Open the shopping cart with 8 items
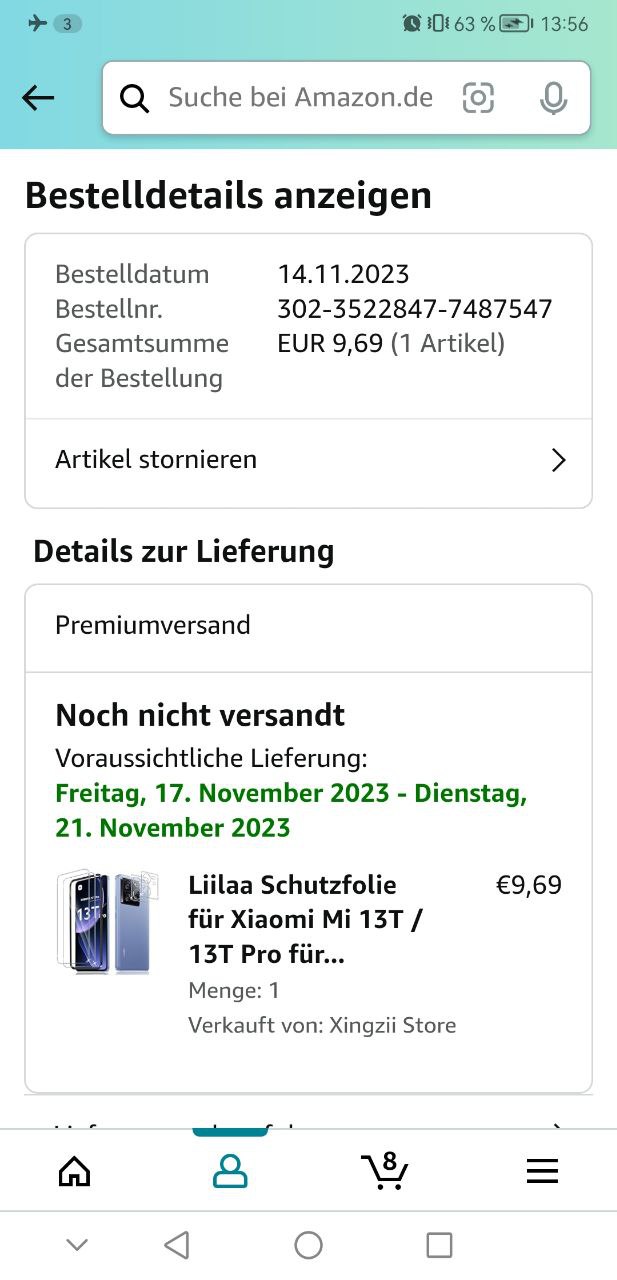The image size is (617, 1280). pos(384,1170)
